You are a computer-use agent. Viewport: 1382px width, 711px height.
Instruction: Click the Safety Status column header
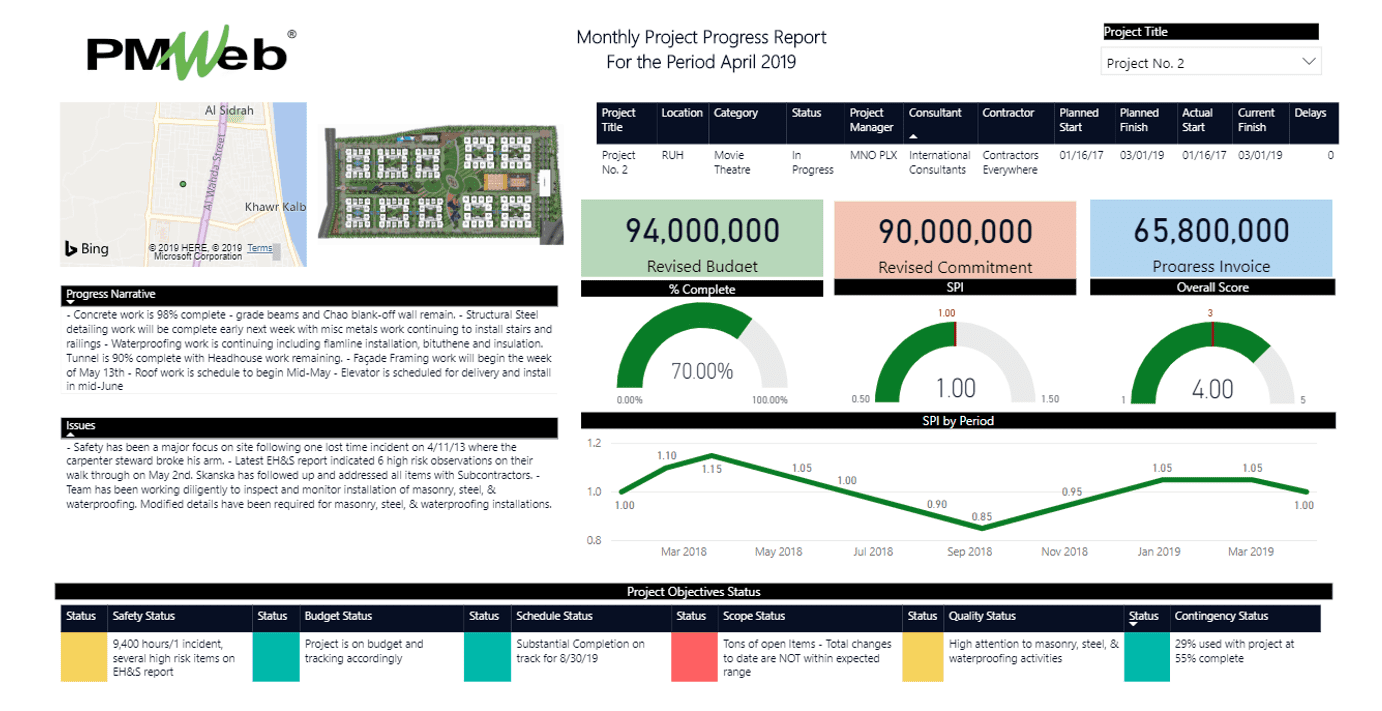click(144, 617)
